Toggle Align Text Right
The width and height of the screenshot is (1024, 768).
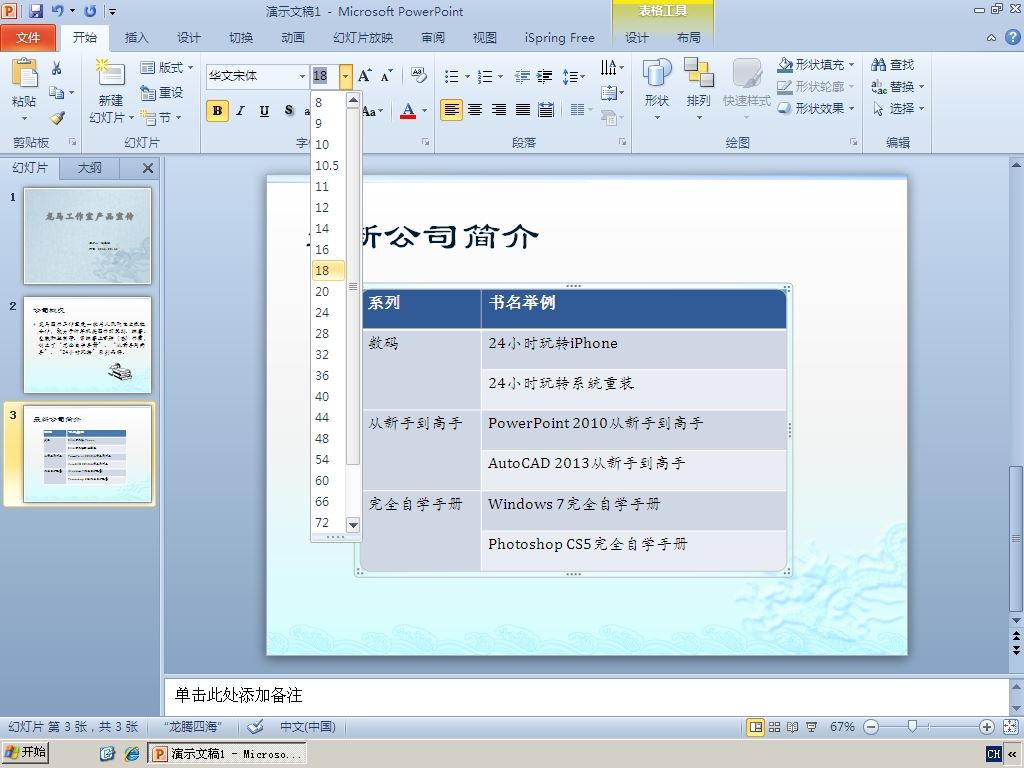coord(498,110)
